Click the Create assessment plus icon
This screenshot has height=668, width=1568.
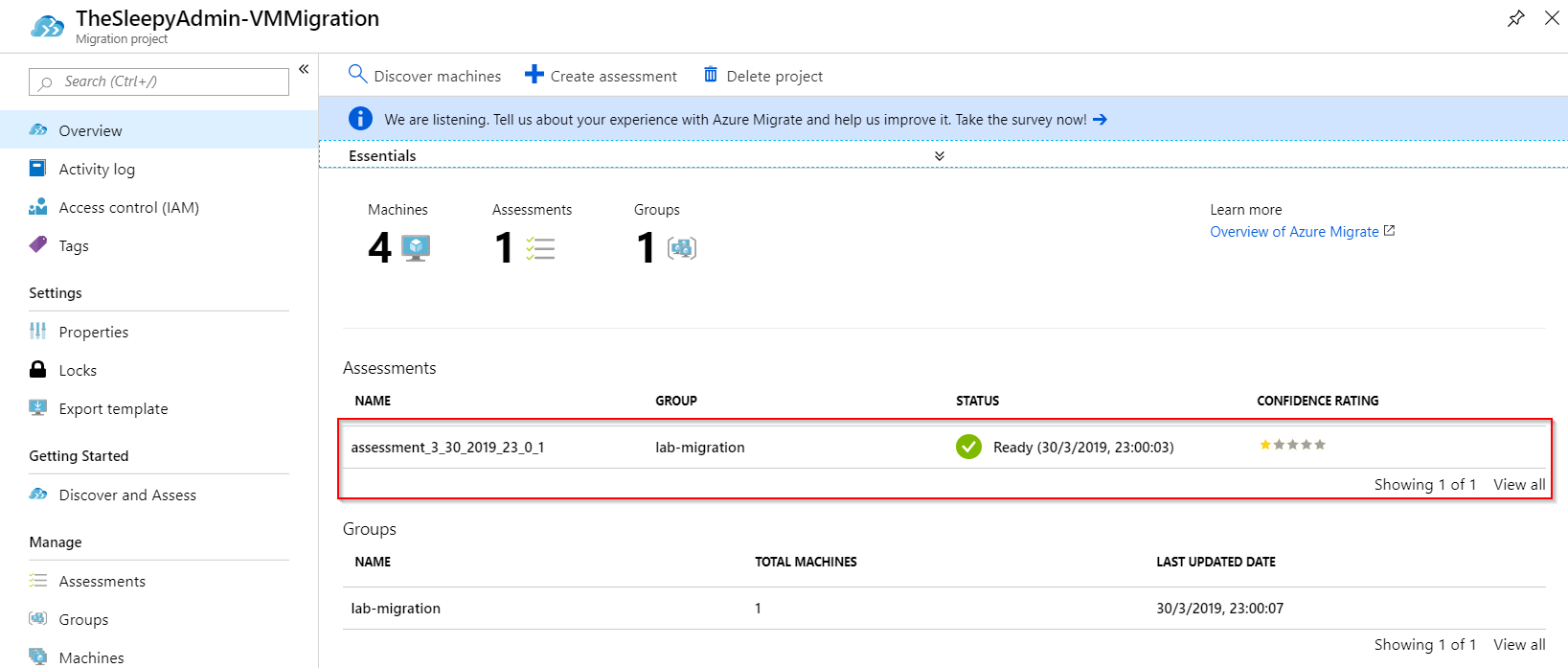[x=534, y=75]
